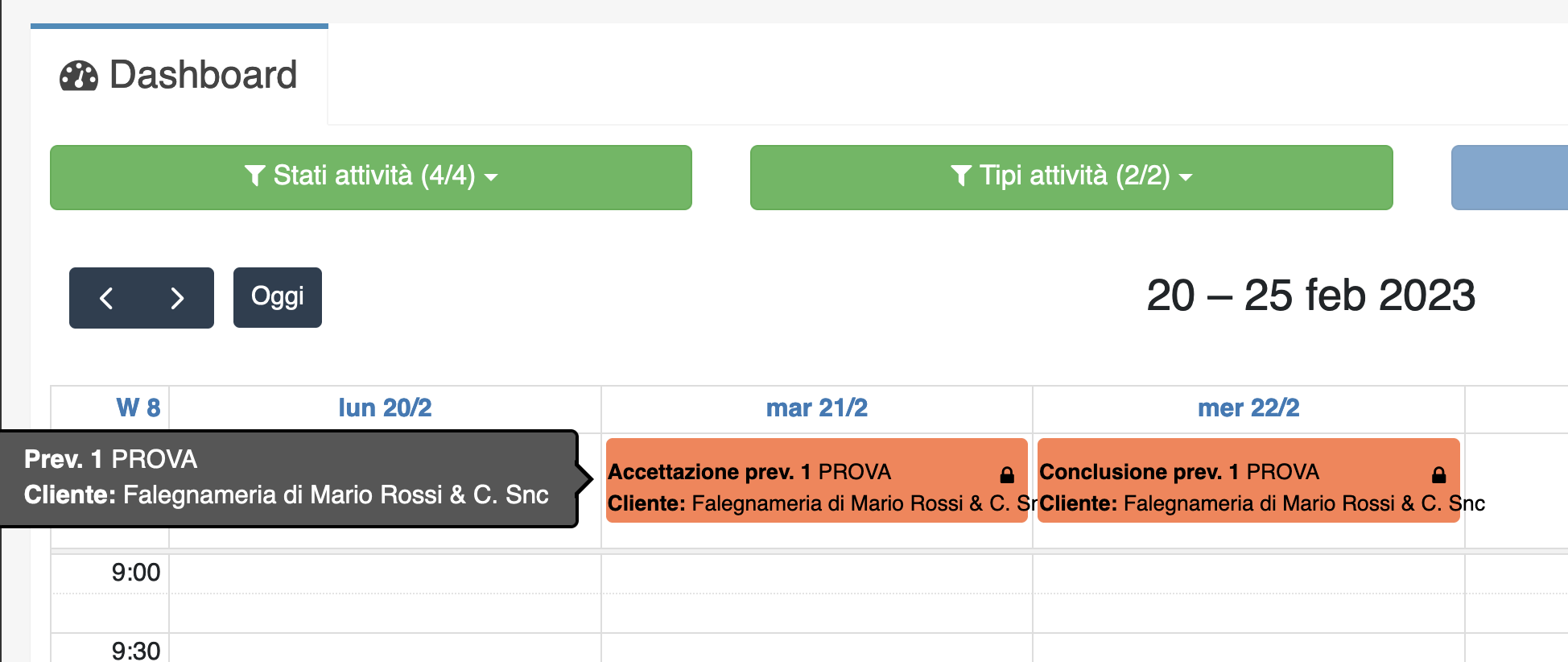Open the Stati attività filter dropdown
The height and width of the screenshot is (662, 1568).
[x=370, y=177]
